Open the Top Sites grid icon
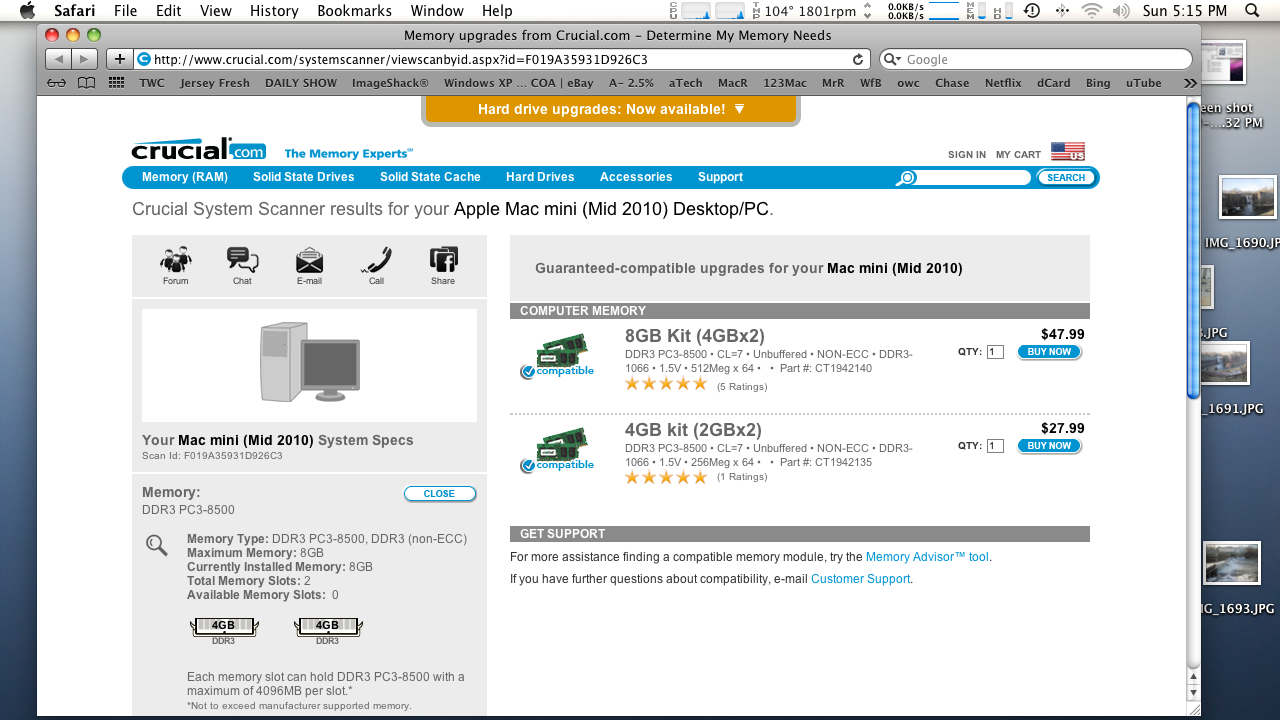 pos(117,83)
